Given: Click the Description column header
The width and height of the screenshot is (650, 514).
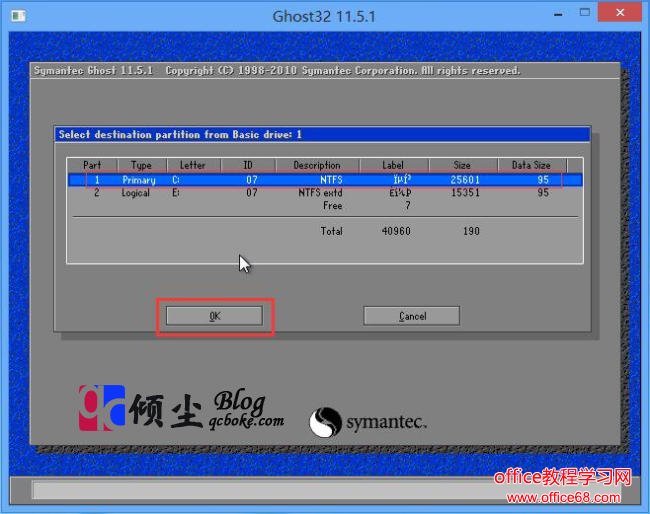Looking at the screenshot, I should coord(317,165).
